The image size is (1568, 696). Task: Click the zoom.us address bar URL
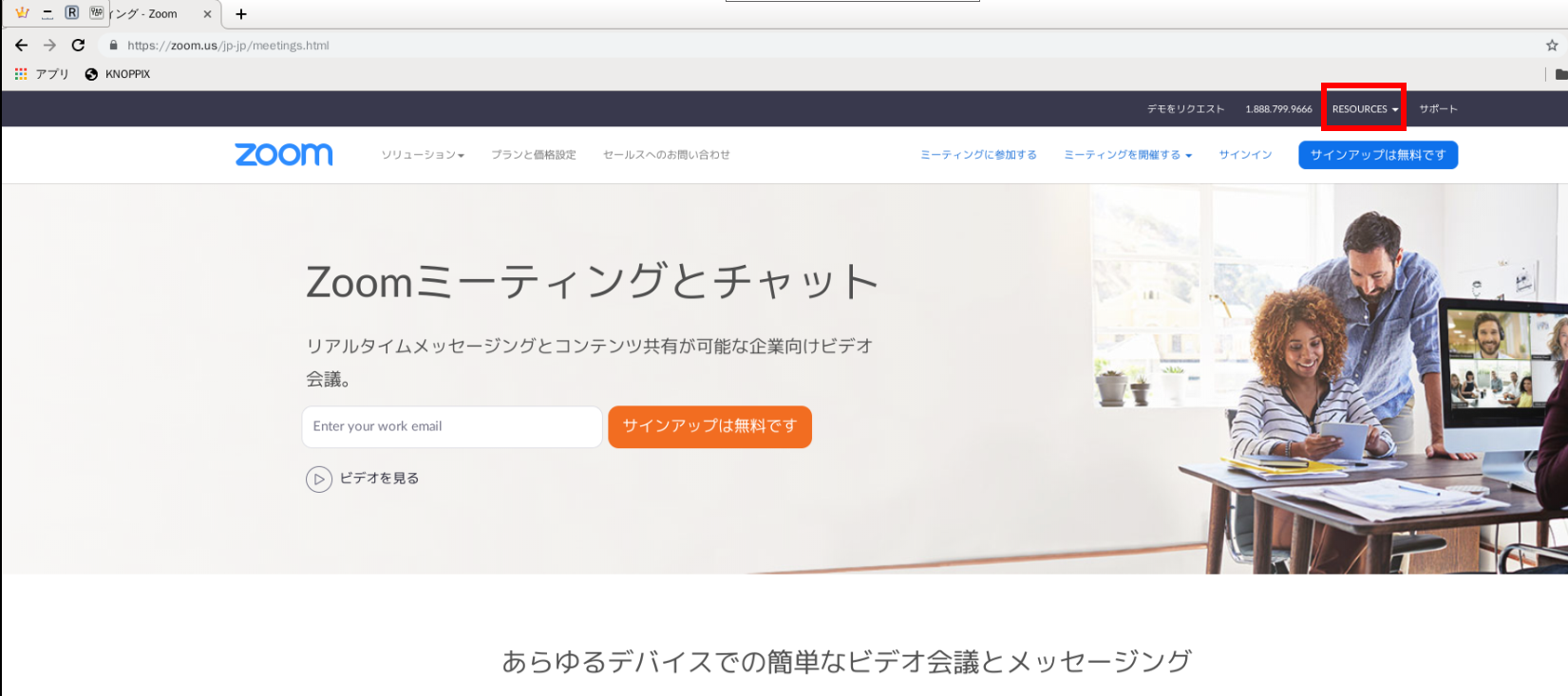click(x=228, y=45)
